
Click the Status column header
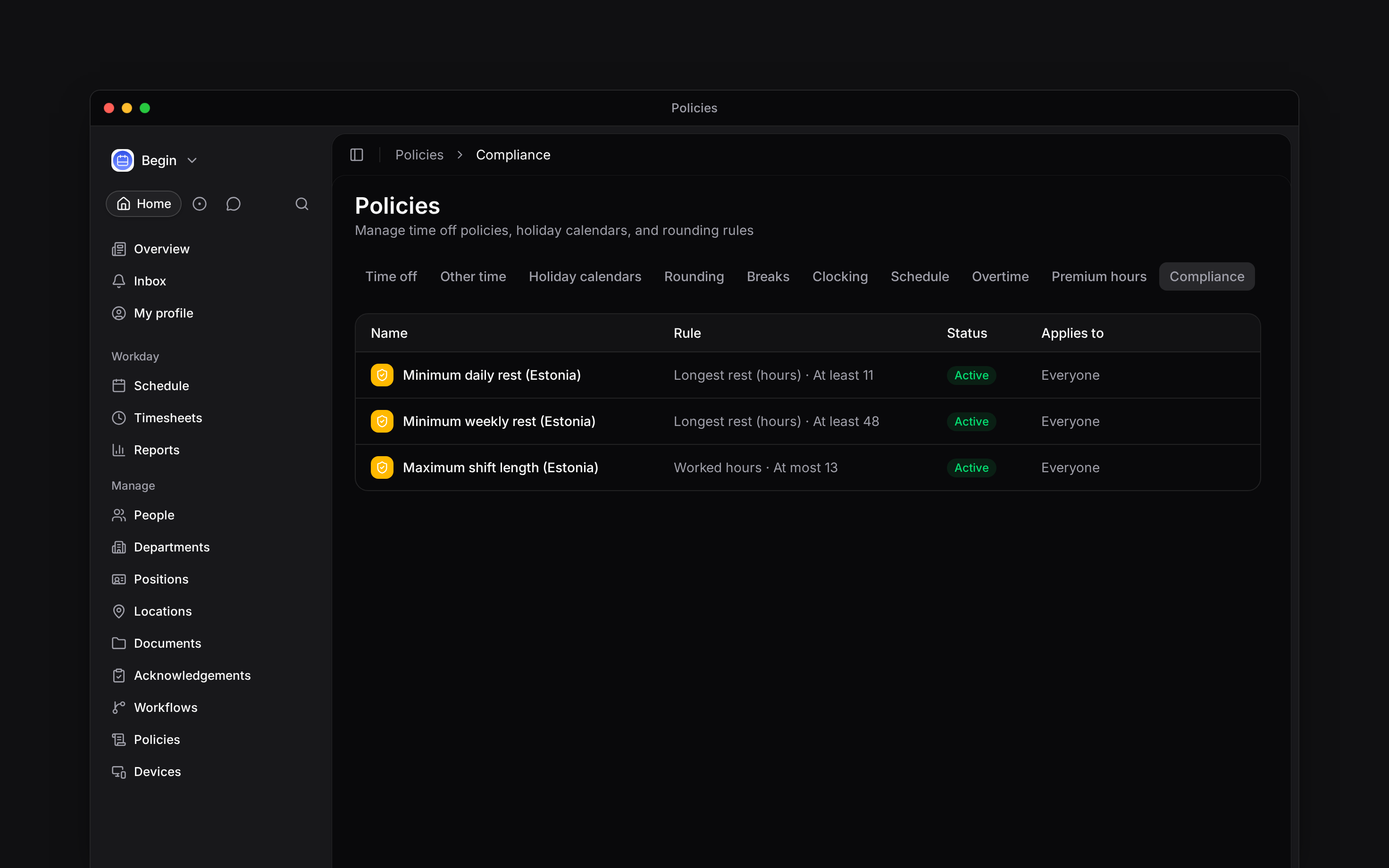(967, 334)
